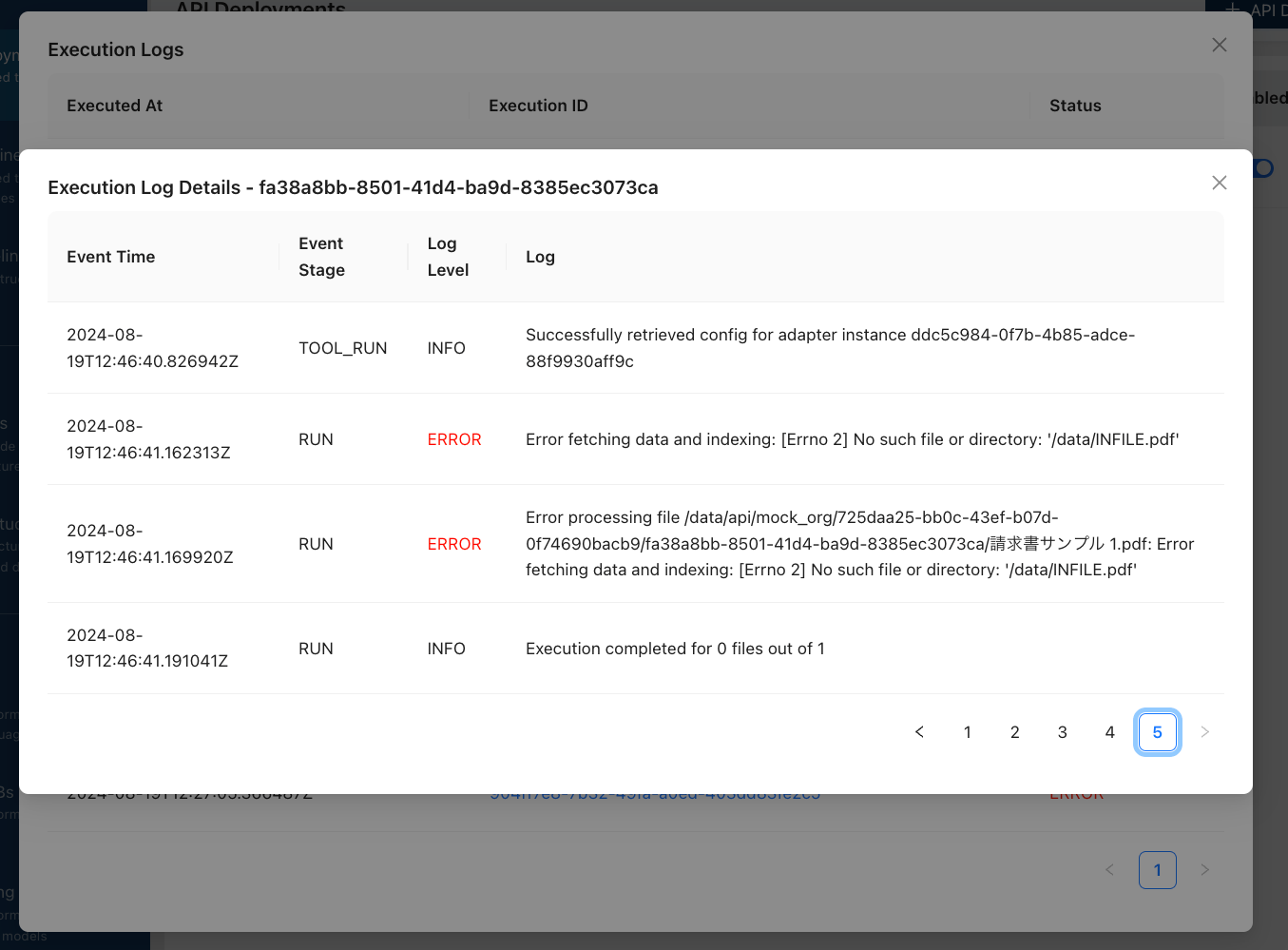
Task: Click 'Error fetching data and indexing' log message
Action: [852, 439]
